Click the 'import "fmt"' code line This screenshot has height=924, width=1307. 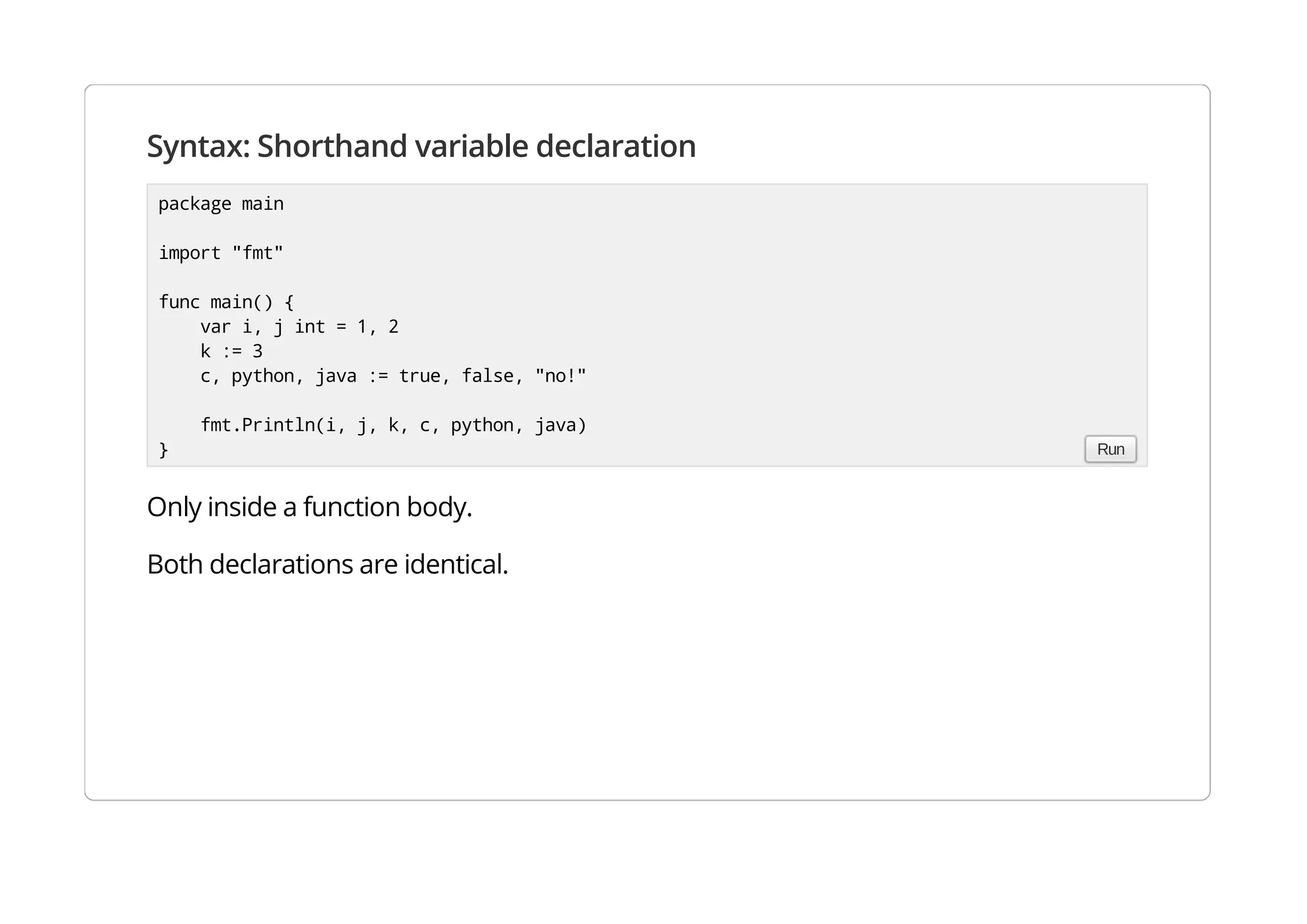pyautogui.click(x=221, y=253)
